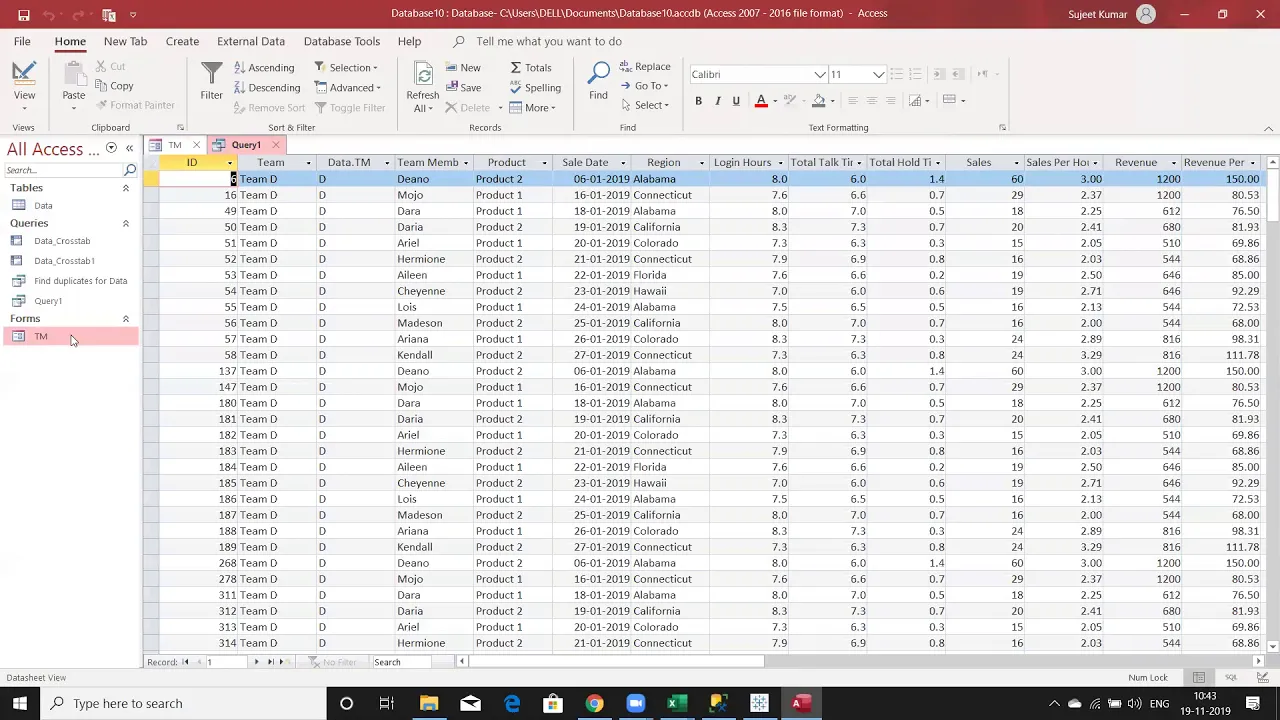Click Tell me what you want to do
Viewport: 1280px width, 720px height.
click(x=549, y=41)
